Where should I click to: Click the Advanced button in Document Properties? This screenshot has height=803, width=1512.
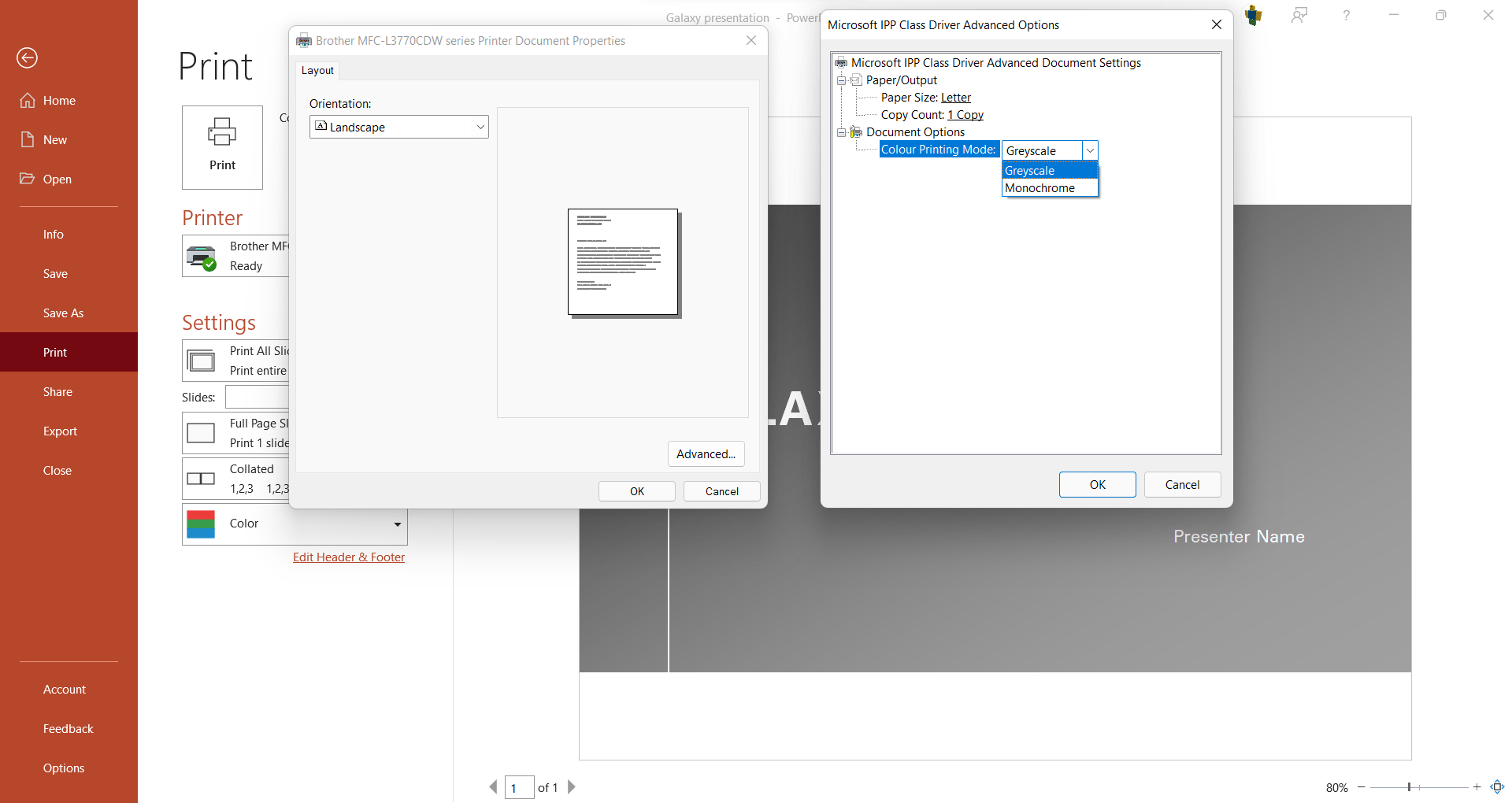point(706,453)
